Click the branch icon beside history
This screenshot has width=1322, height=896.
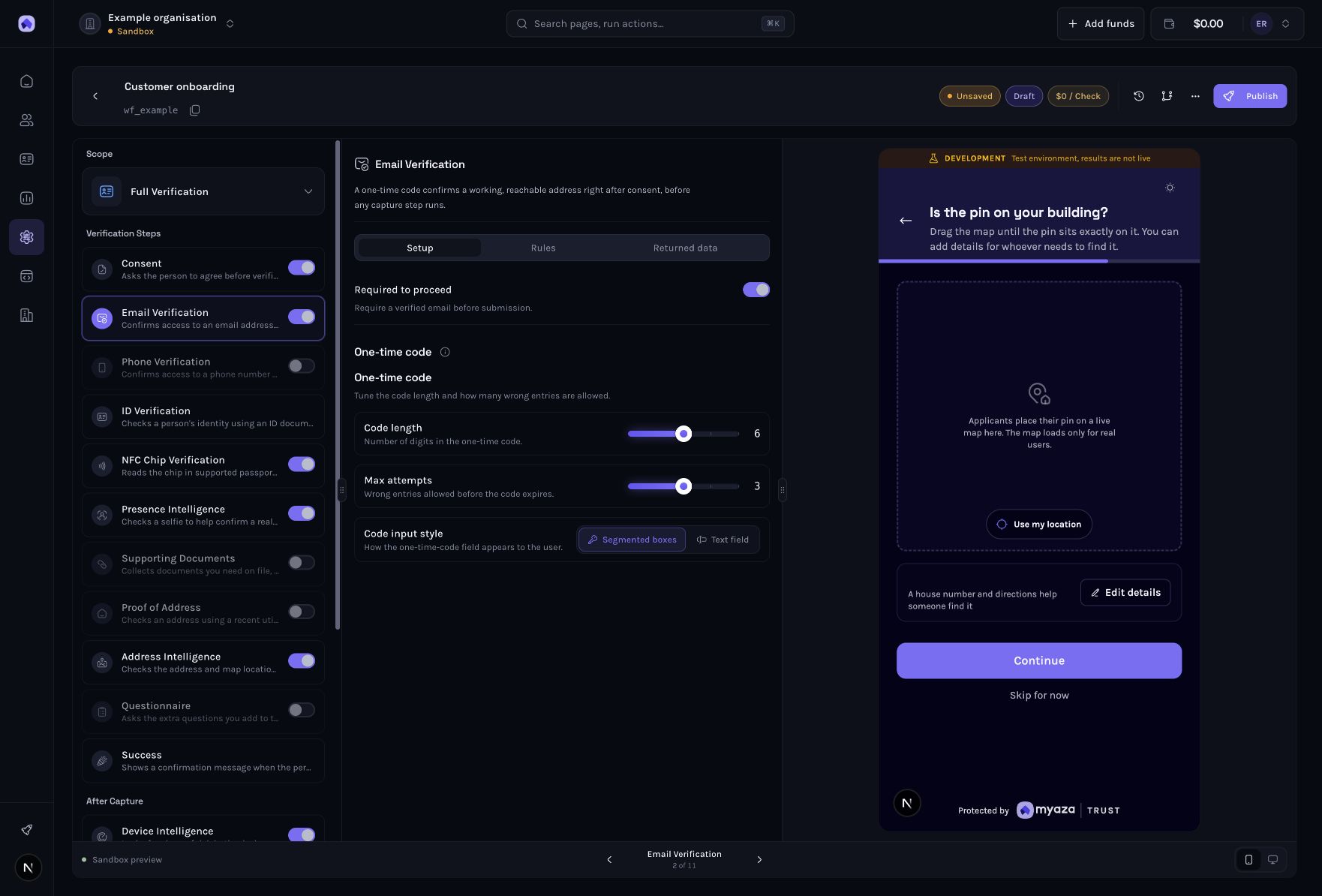1167,96
